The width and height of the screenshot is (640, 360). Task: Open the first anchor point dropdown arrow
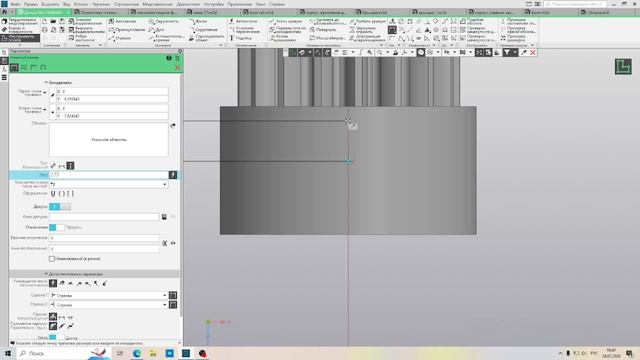click(44, 93)
